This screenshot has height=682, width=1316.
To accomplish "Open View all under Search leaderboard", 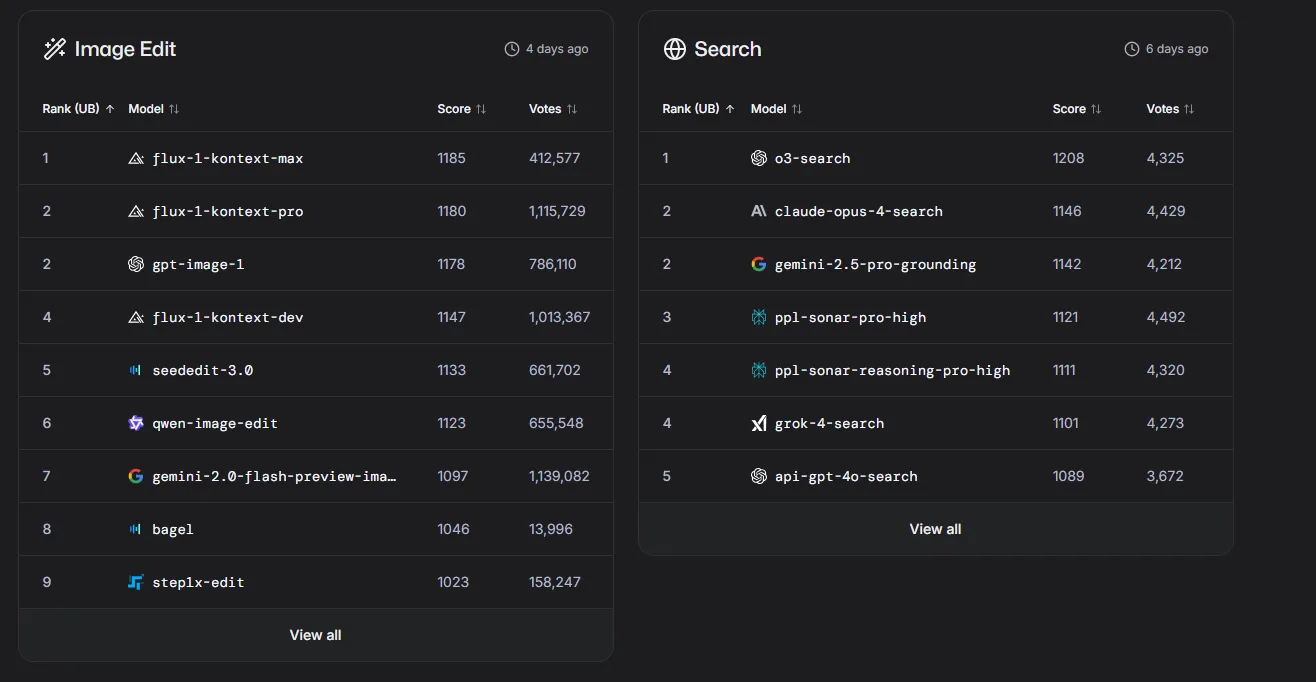I will pos(936,529).
